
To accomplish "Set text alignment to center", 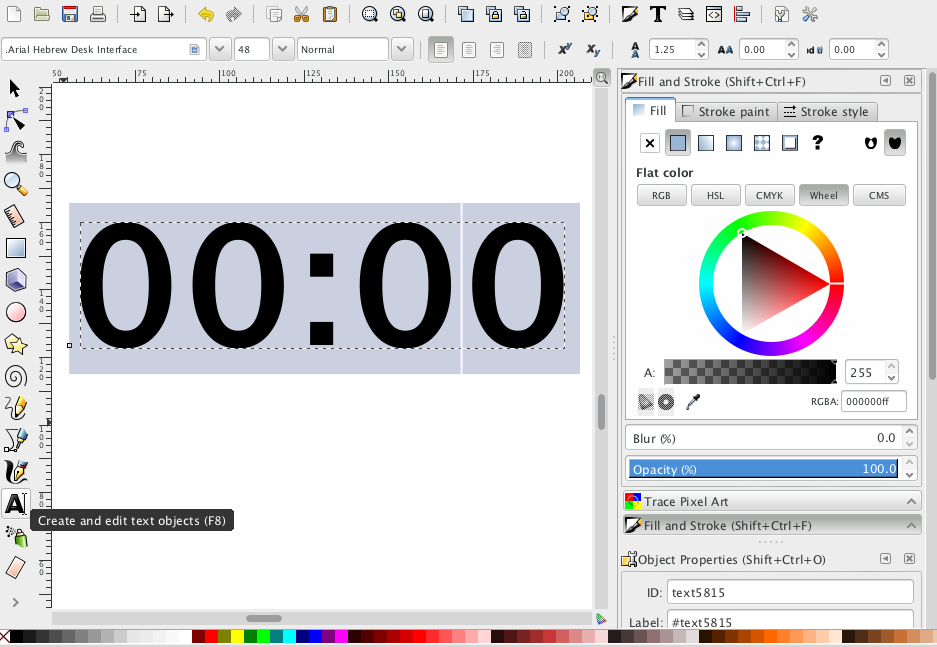I will click(x=469, y=50).
